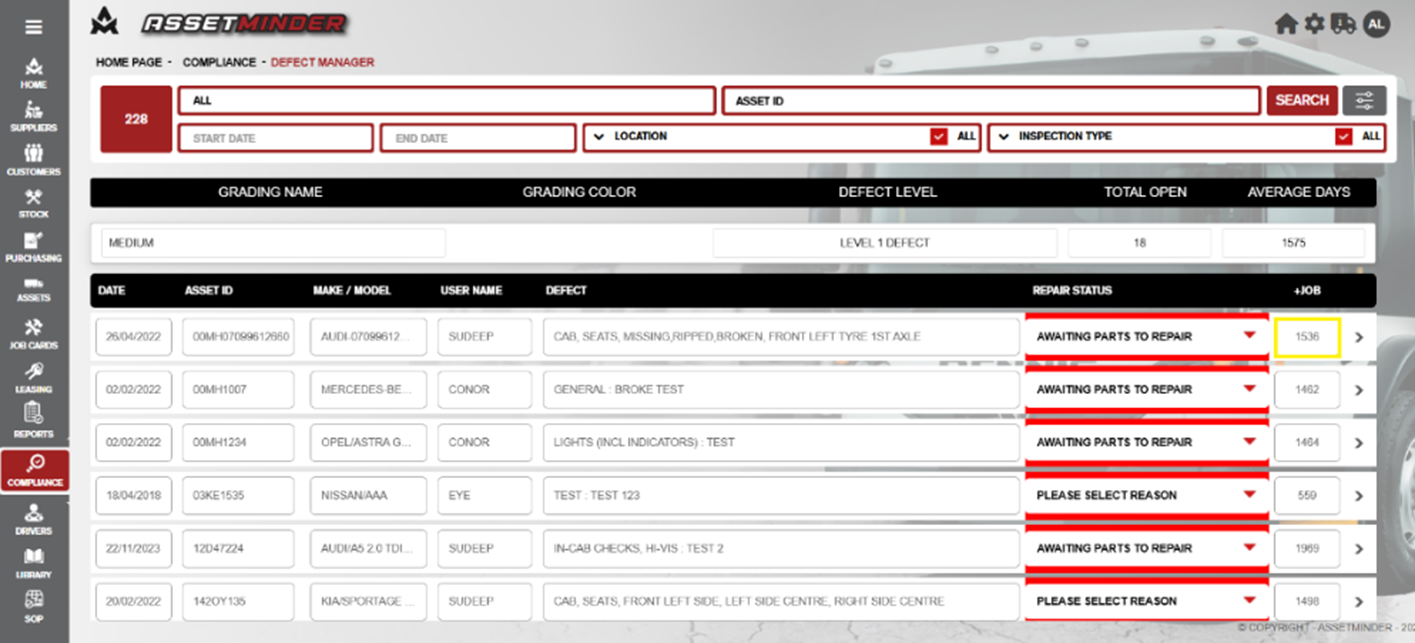Click defect text GENERAL : BROKE TEST
This screenshot has width=1415, height=643.
coord(619,390)
